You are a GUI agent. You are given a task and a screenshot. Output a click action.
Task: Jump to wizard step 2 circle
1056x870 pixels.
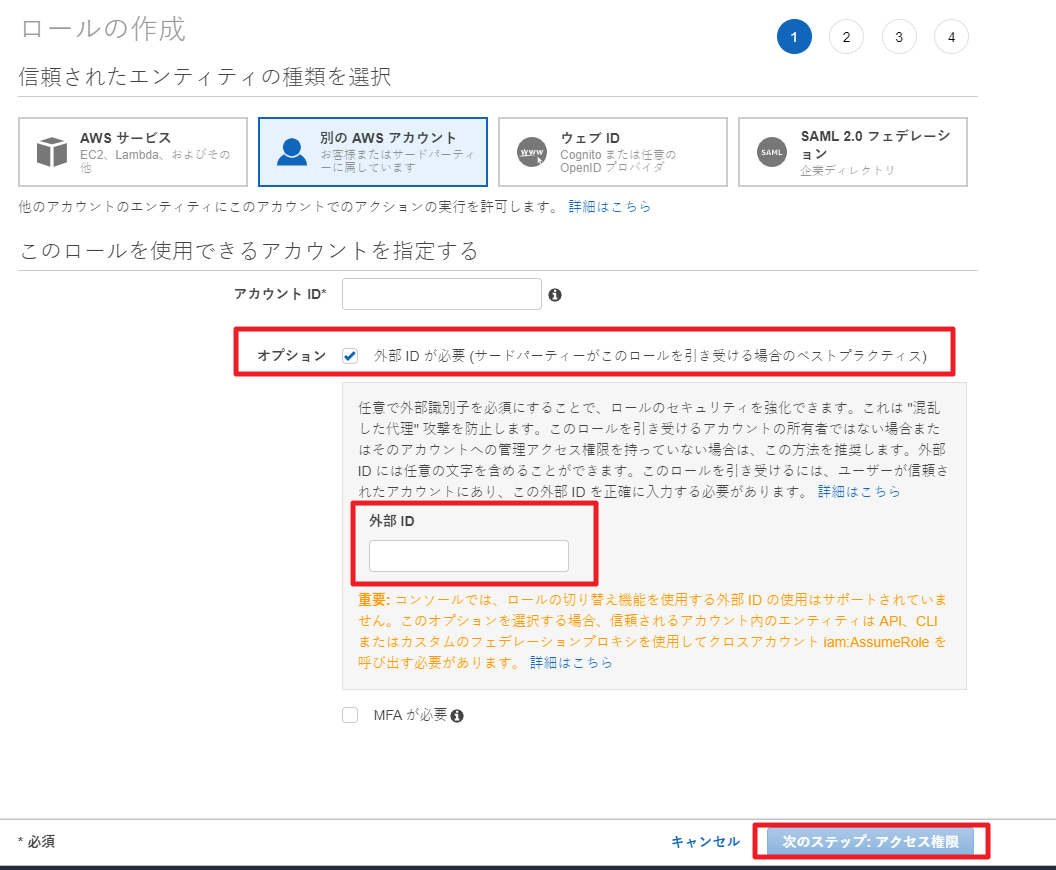point(846,38)
